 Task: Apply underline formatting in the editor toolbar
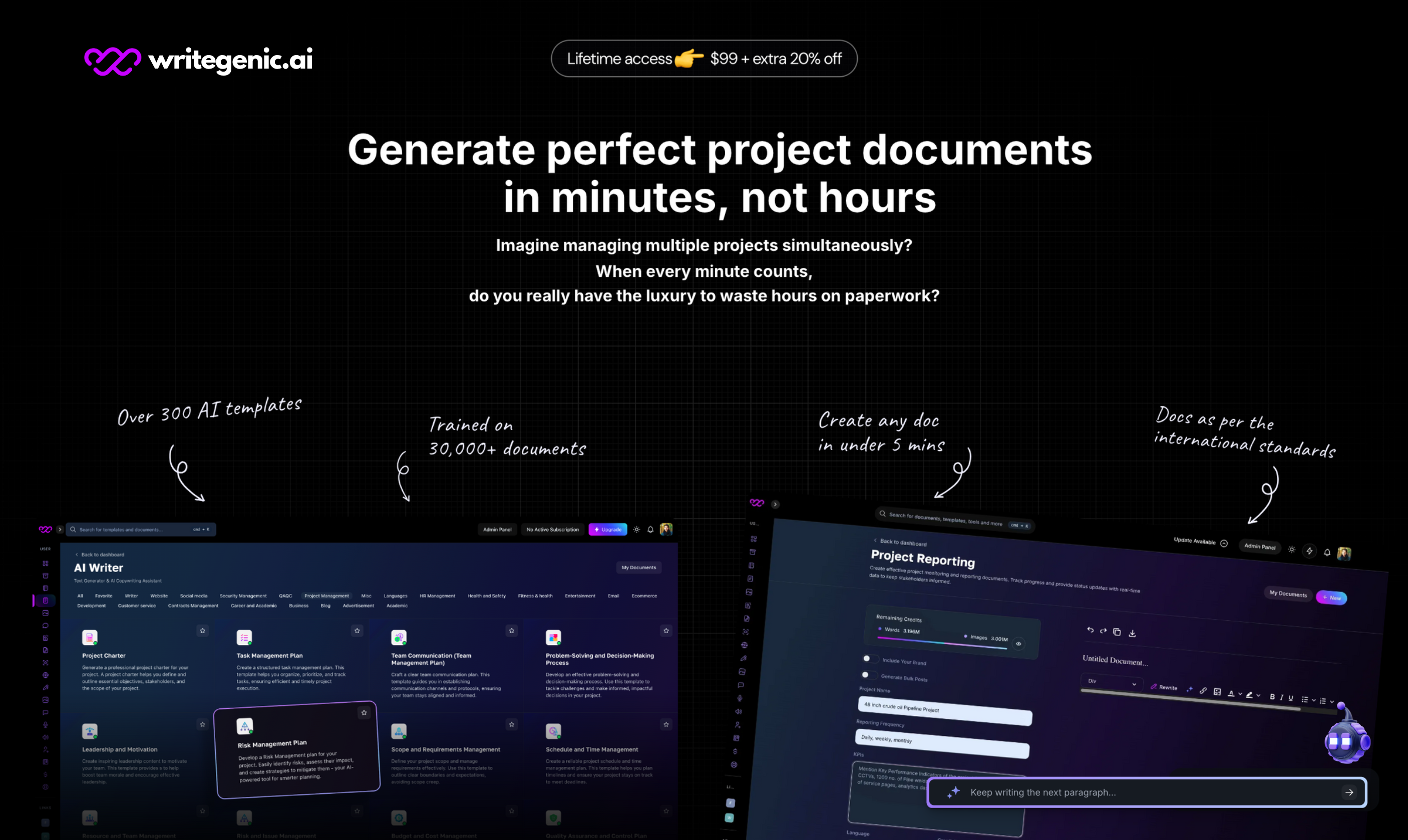tap(1291, 698)
